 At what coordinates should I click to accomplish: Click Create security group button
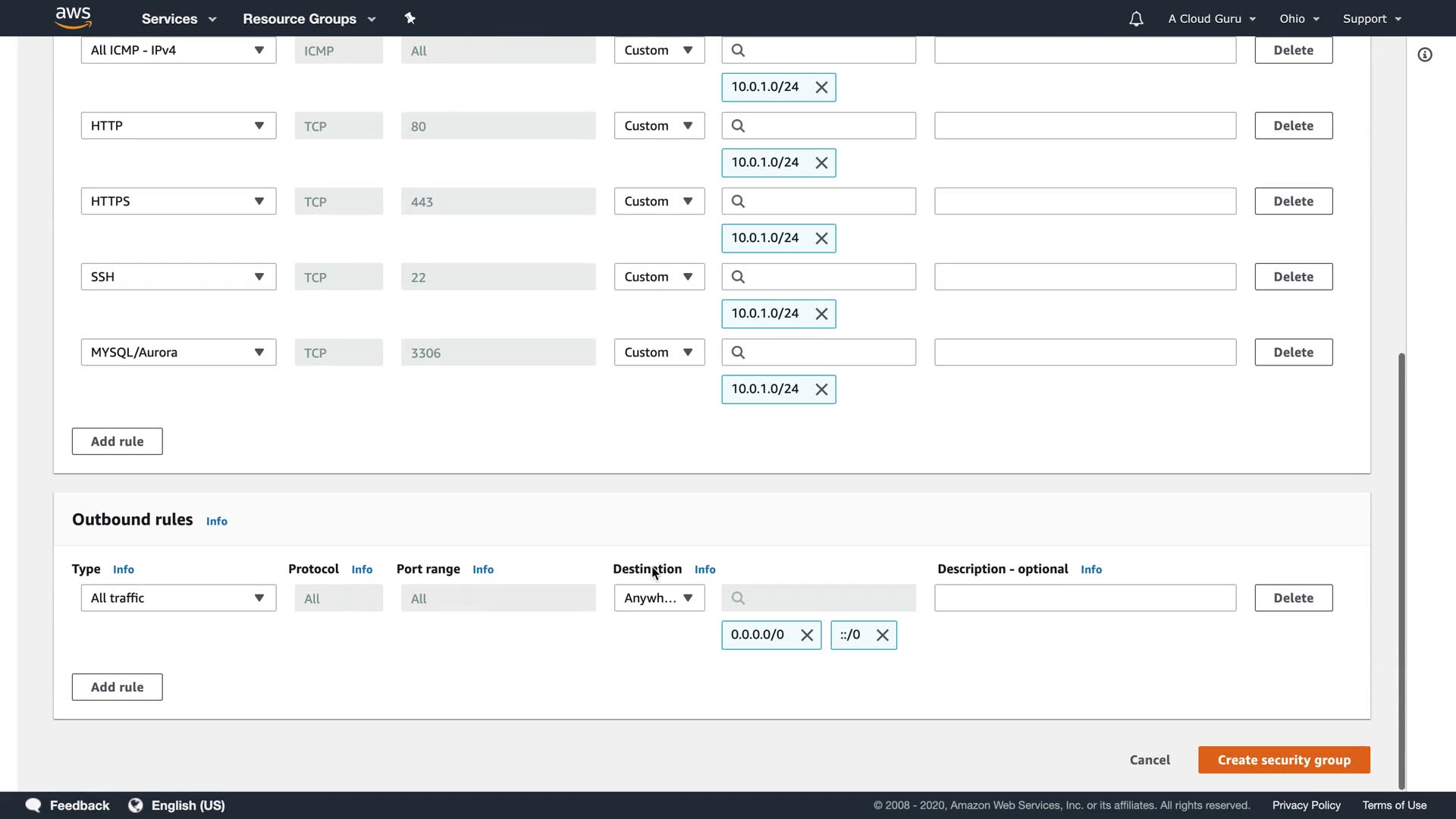[1283, 760]
